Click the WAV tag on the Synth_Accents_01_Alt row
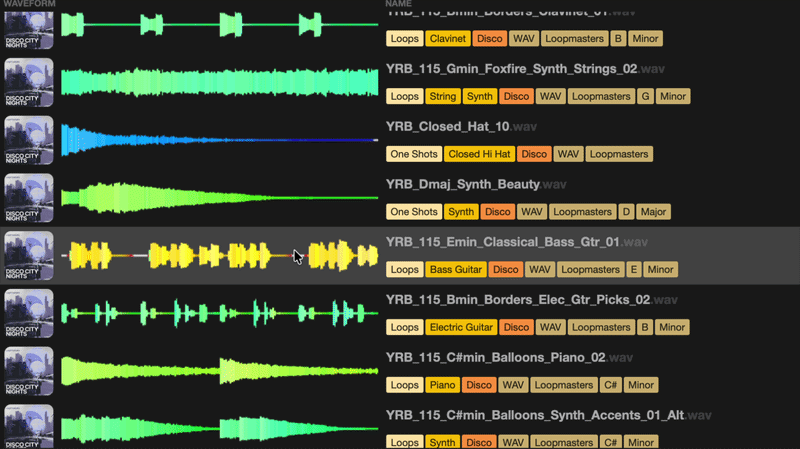 click(513, 442)
